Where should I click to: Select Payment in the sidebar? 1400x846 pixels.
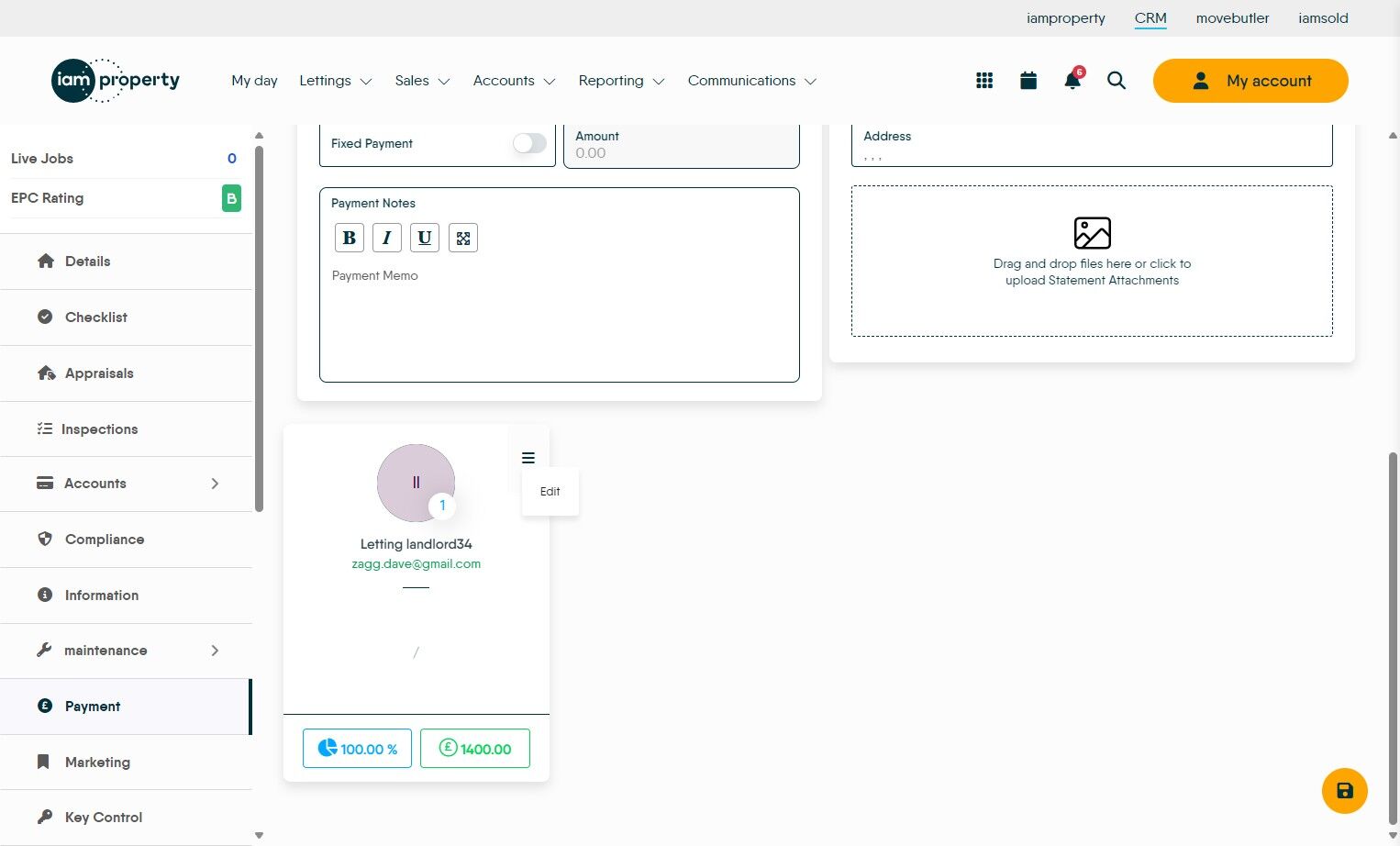click(126, 707)
